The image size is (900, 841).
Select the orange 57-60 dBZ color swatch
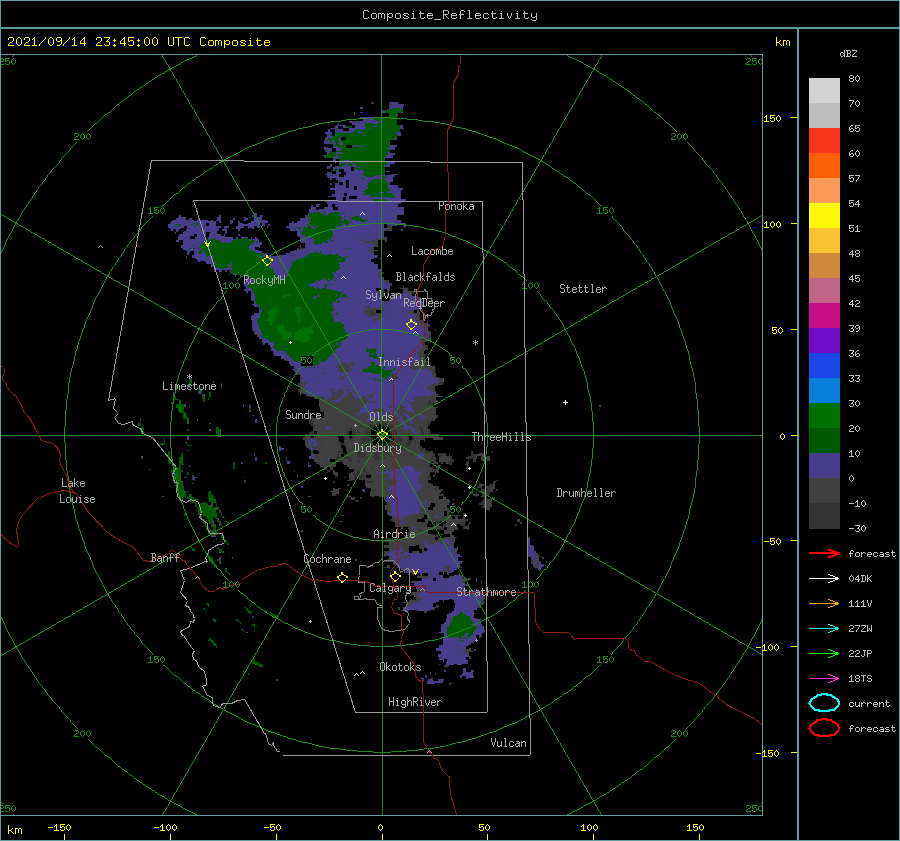(824, 166)
